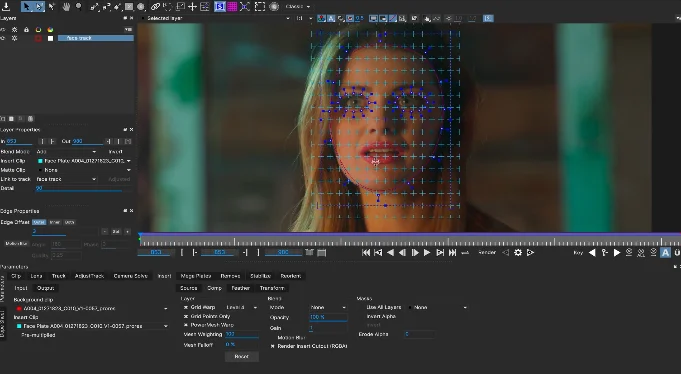Click the key-shaped keyframe icon

pyautogui.click(x=604, y=252)
